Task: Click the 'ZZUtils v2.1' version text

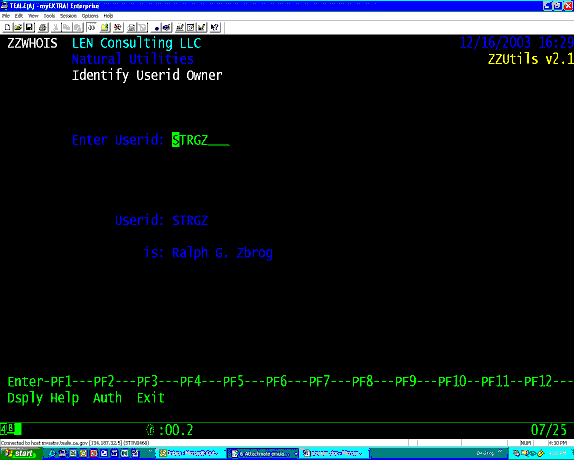Action: (x=531, y=59)
